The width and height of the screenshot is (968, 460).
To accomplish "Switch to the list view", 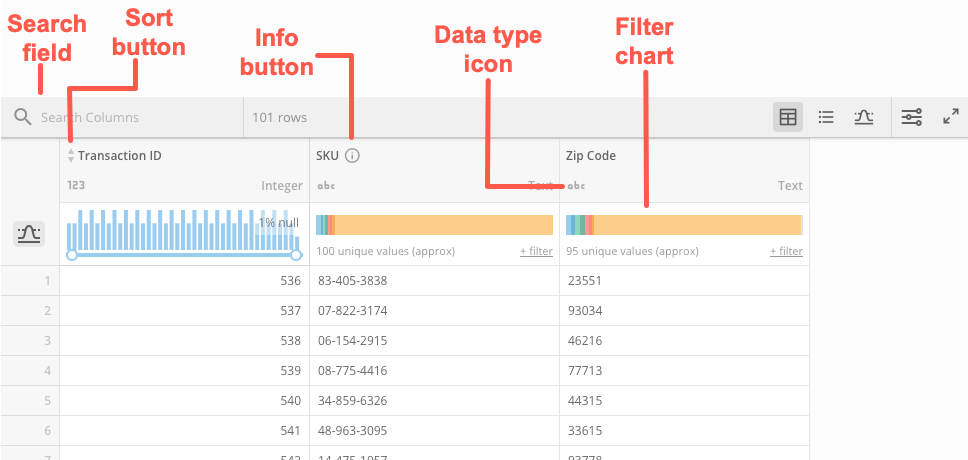I will [826, 117].
